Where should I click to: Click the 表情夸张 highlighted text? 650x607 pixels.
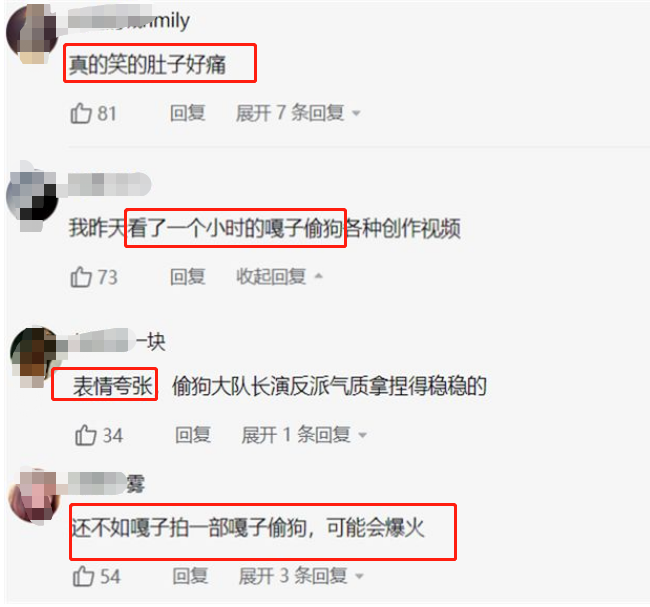(x=113, y=386)
